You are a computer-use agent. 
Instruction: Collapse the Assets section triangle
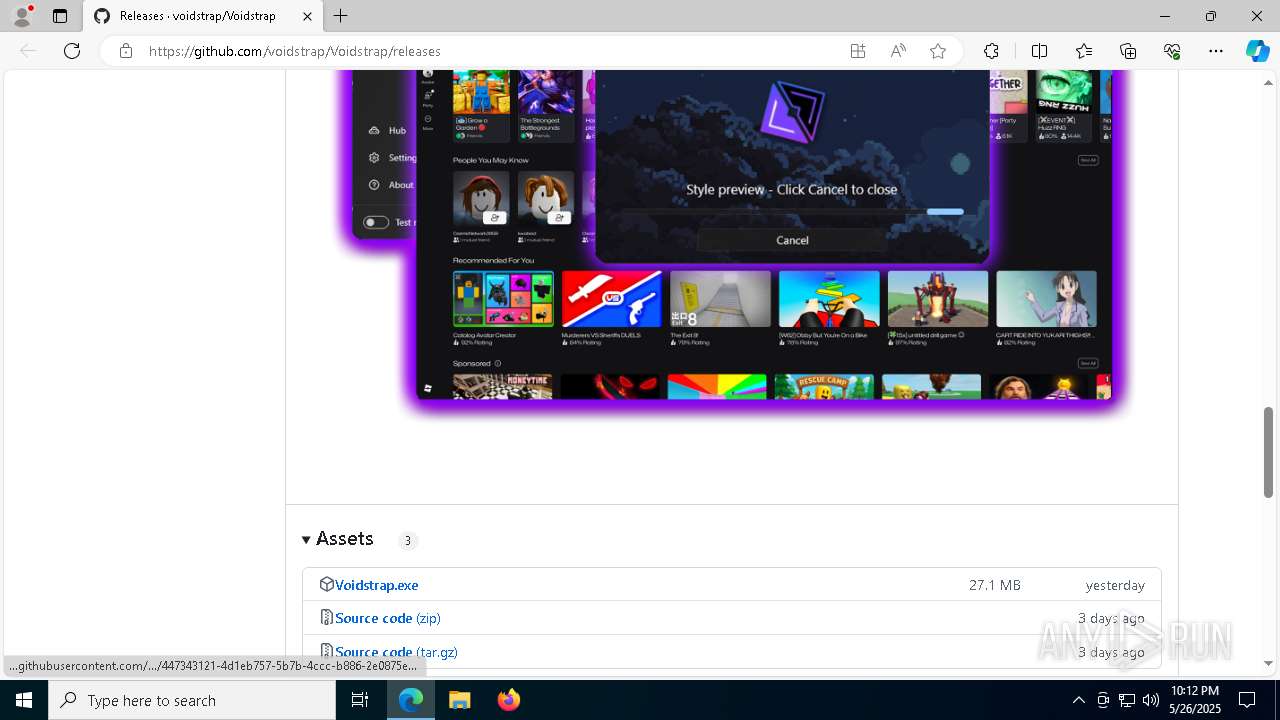[x=306, y=540]
